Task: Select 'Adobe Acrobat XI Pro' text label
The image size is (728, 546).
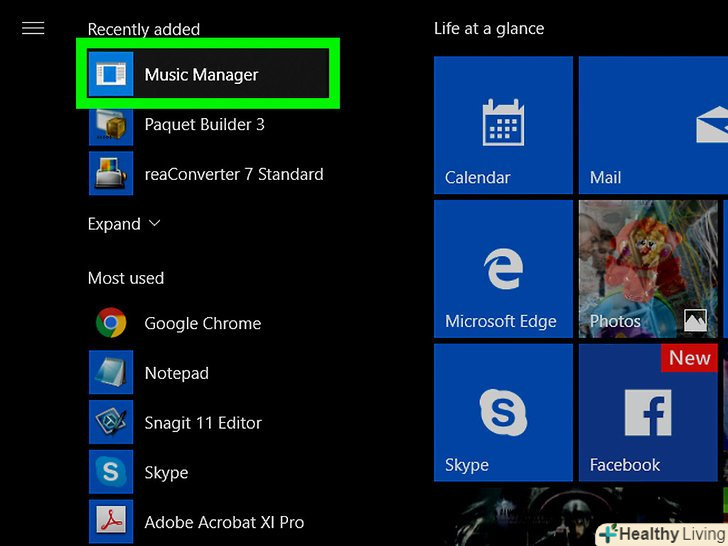Action: (x=224, y=522)
